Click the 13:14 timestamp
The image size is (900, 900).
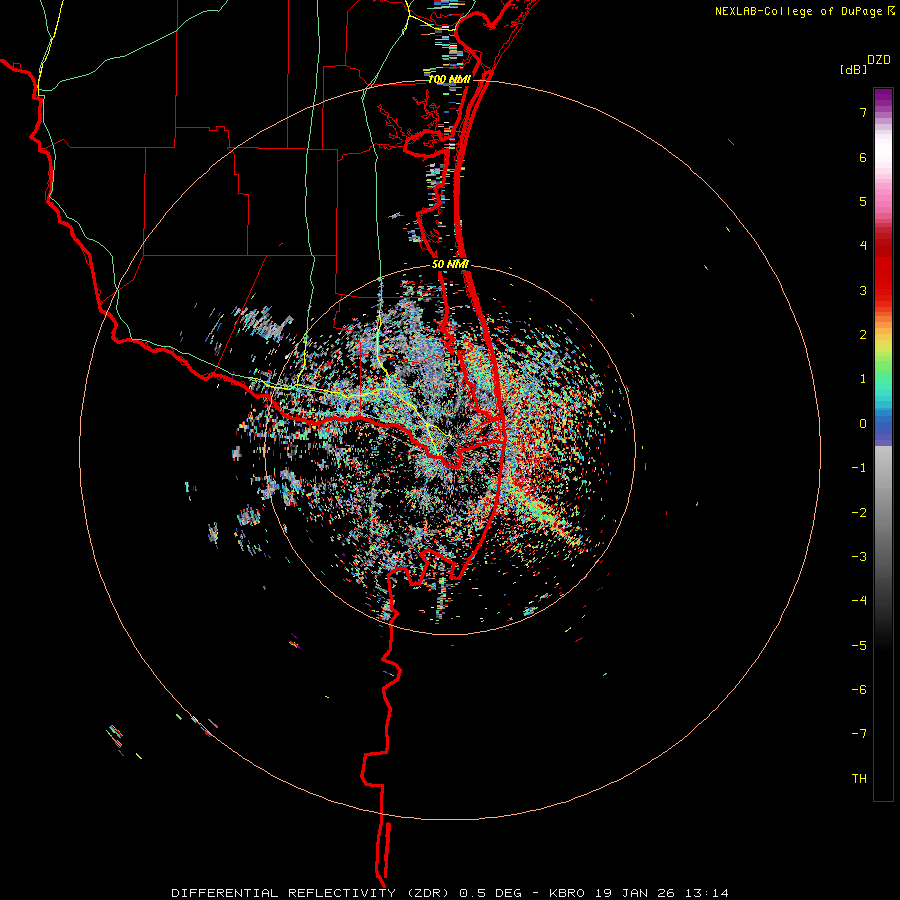[x=706, y=893]
